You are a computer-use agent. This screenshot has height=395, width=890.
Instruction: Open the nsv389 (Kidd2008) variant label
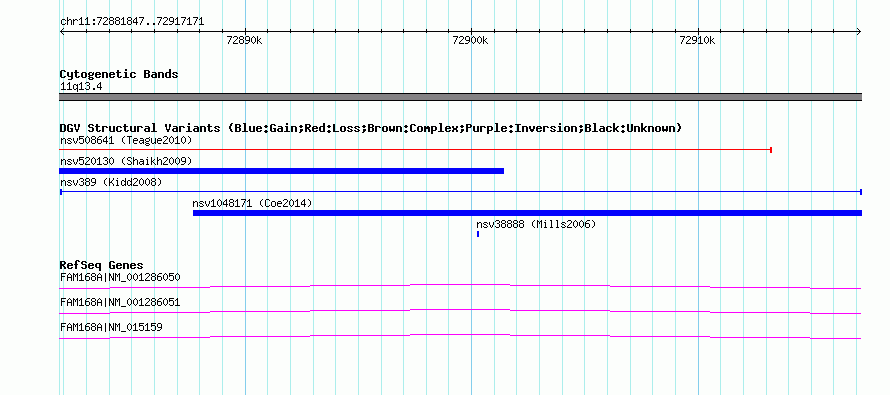(x=111, y=182)
